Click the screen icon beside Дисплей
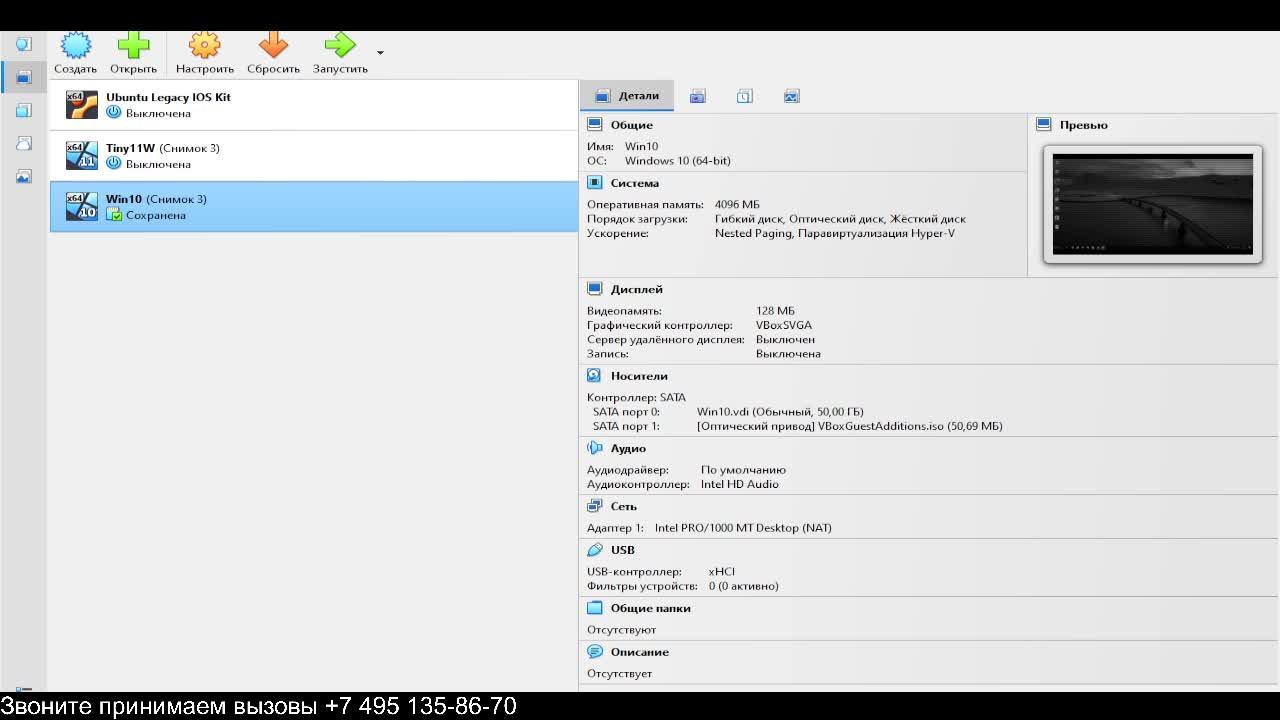 [x=595, y=289]
